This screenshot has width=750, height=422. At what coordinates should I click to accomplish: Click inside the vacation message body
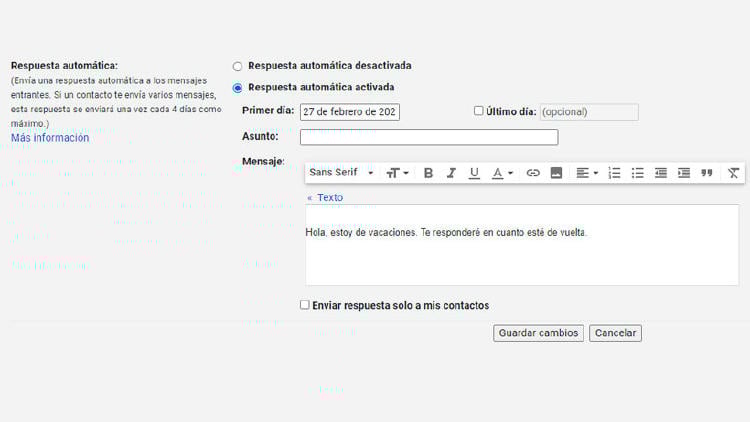(522, 245)
